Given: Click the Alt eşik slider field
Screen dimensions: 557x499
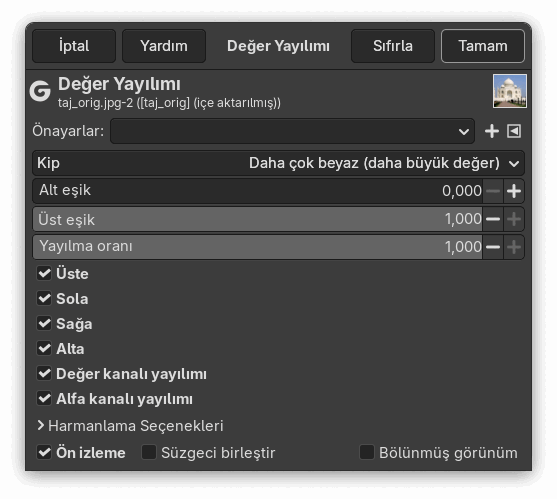Looking at the screenshot, I should (258, 191).
